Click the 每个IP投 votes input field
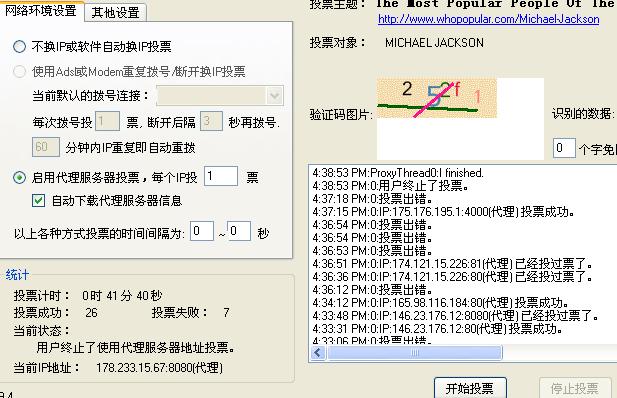 pos(221,176)
